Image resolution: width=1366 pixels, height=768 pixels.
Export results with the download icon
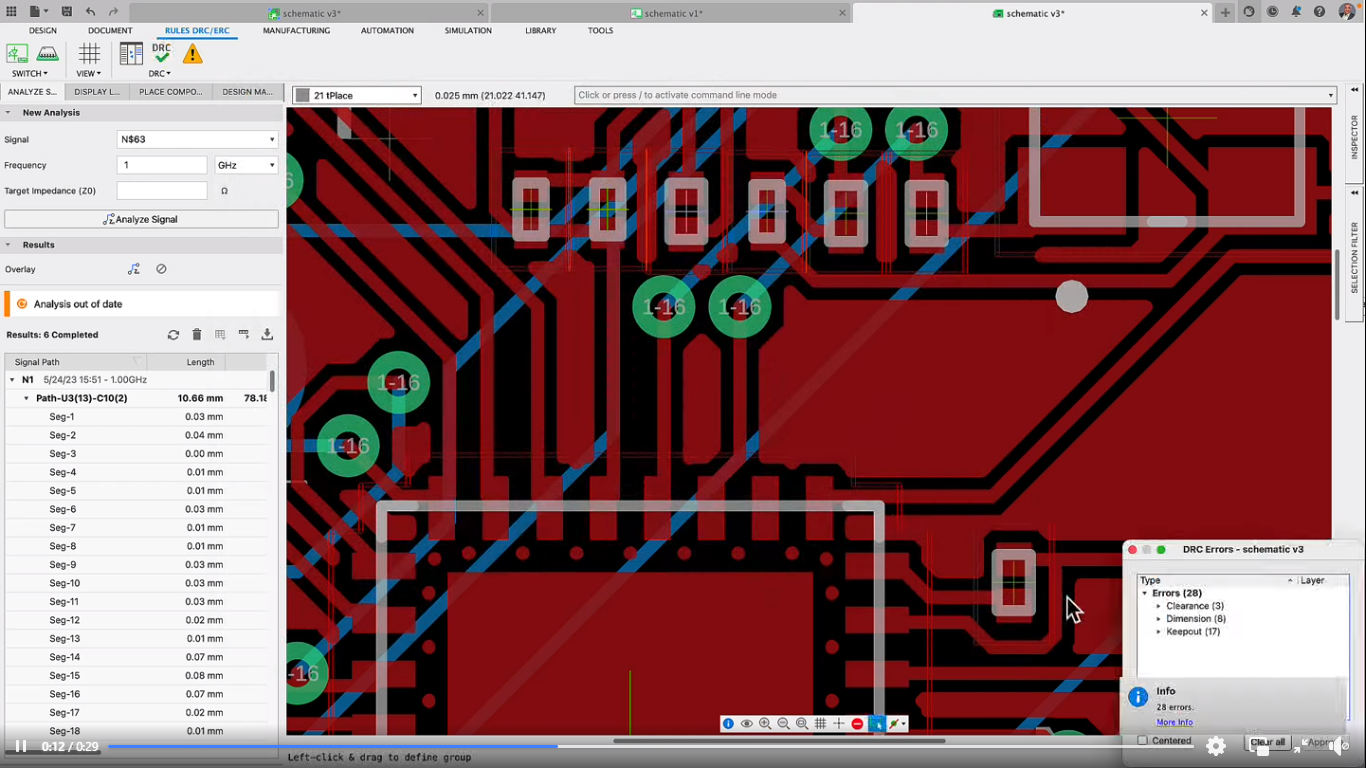(x=267, y=335)
